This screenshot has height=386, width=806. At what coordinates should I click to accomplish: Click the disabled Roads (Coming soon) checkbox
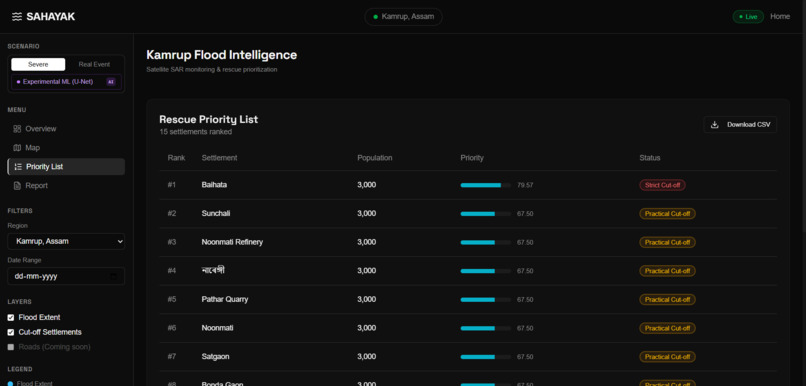coord(11,347)
